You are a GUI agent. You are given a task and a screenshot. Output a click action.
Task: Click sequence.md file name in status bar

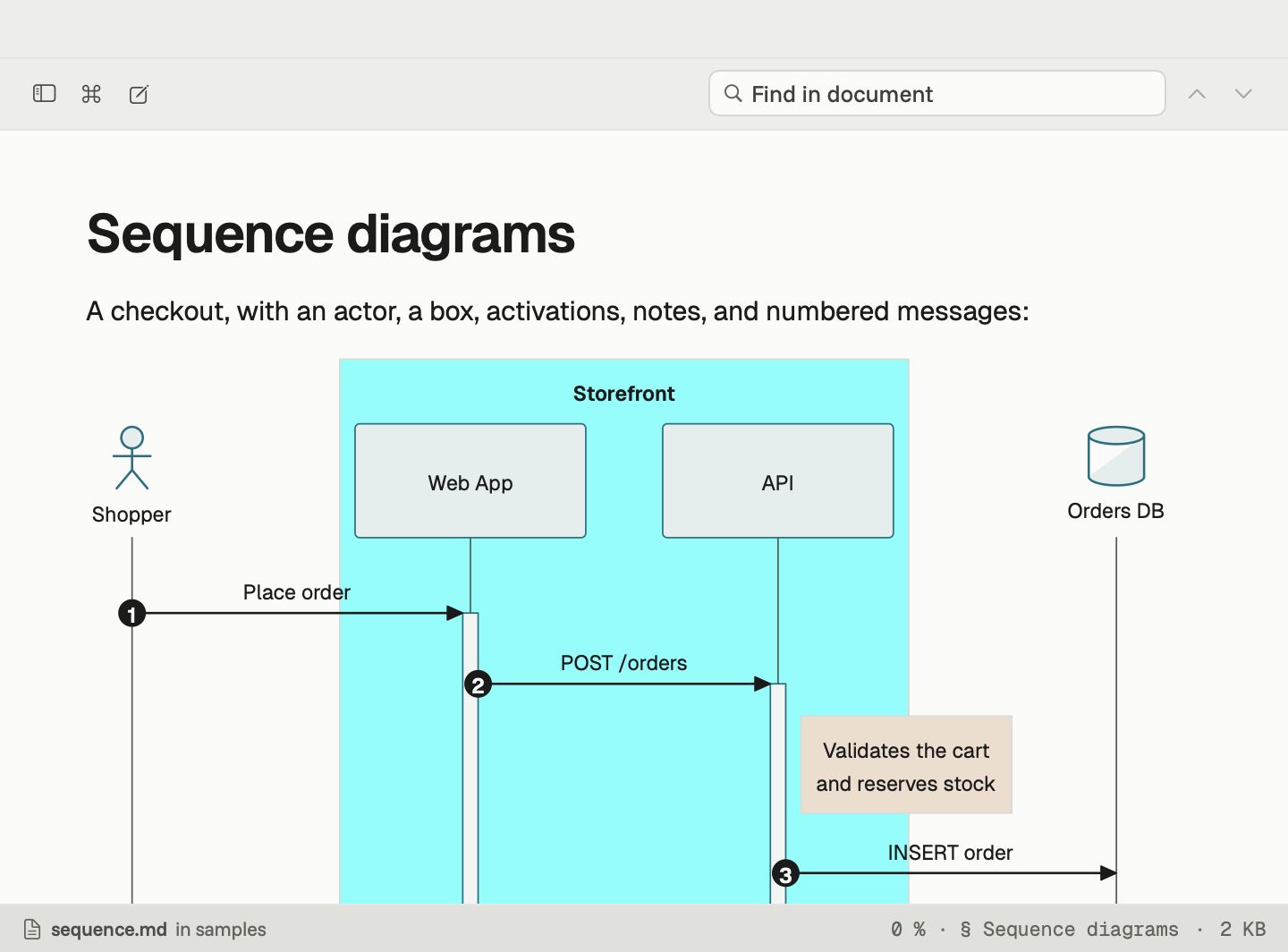109,930
